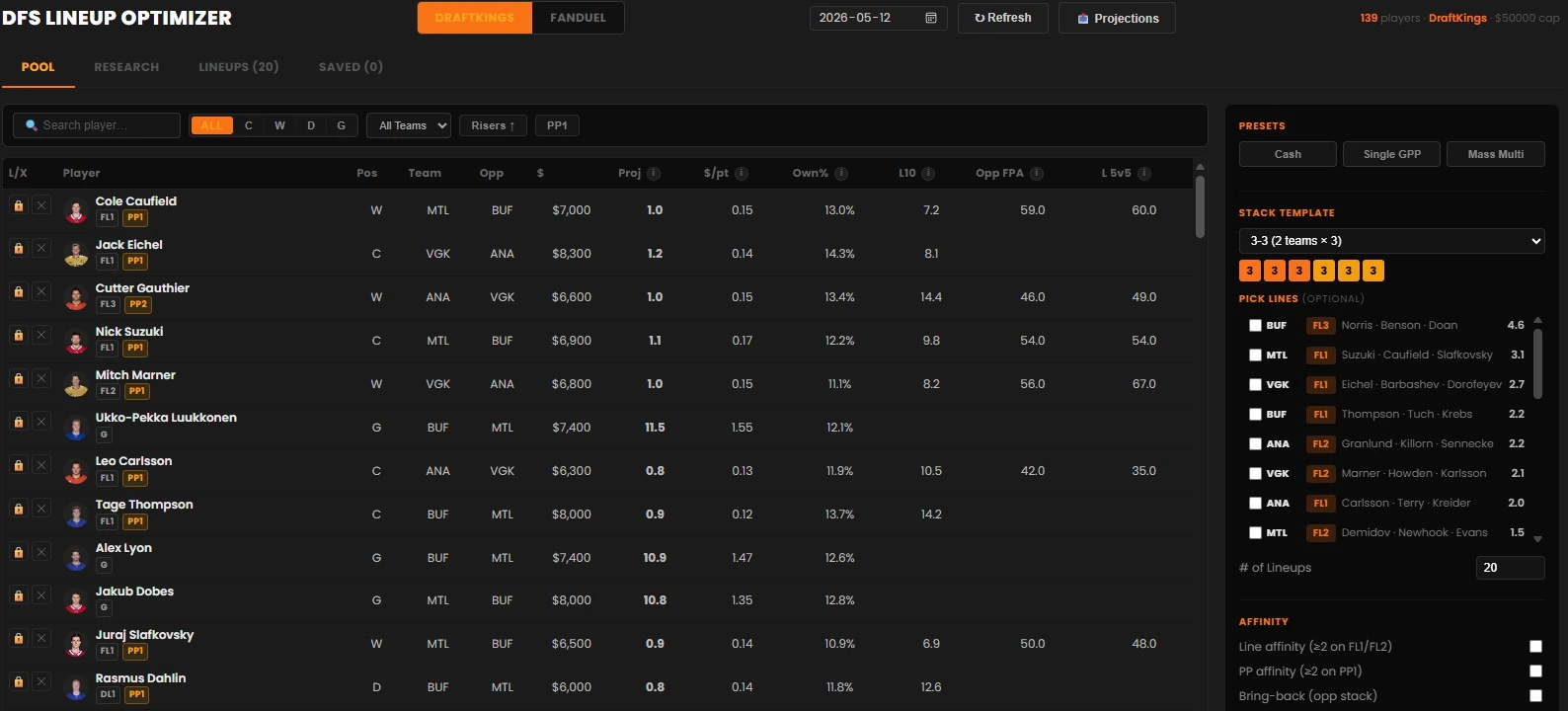Apply the Mass Multi preset
Screen dimensions: 1568x711
click(x=1495, y=154)
